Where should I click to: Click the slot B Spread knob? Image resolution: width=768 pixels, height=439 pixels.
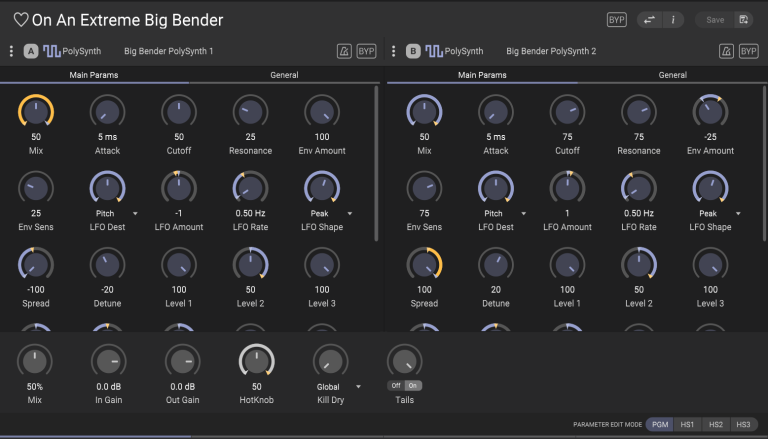(424, 265)
